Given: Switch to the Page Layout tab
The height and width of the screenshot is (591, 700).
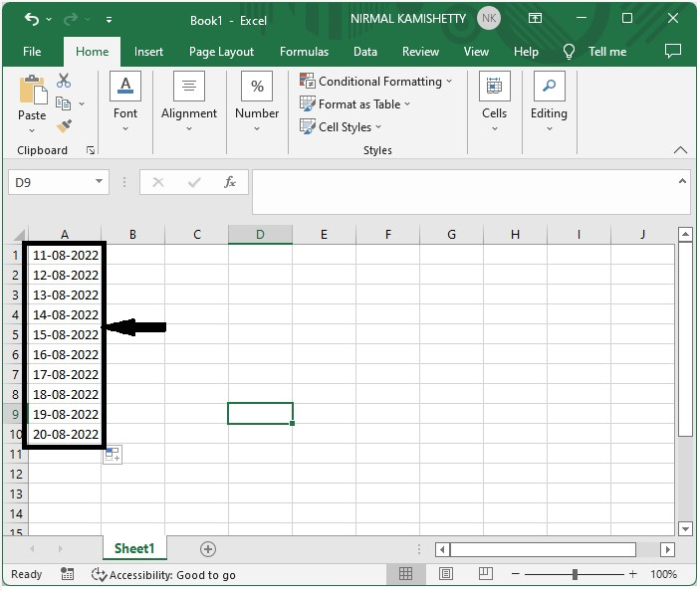Looking at the screenshot, I should coord(221,52).
